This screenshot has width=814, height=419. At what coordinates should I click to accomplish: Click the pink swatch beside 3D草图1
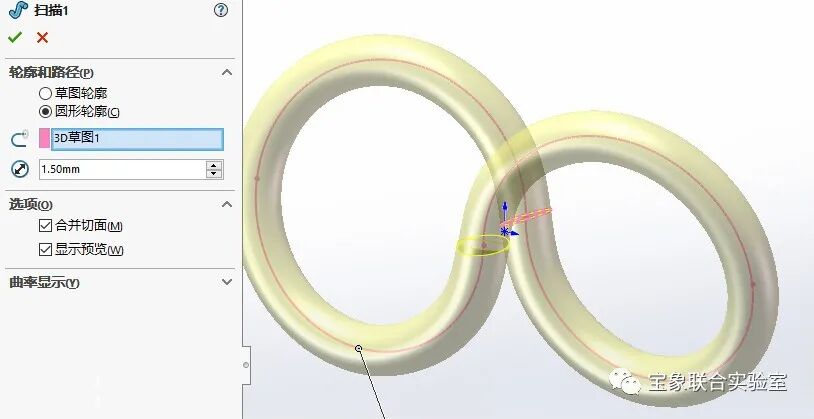click(x=45, y=139)
